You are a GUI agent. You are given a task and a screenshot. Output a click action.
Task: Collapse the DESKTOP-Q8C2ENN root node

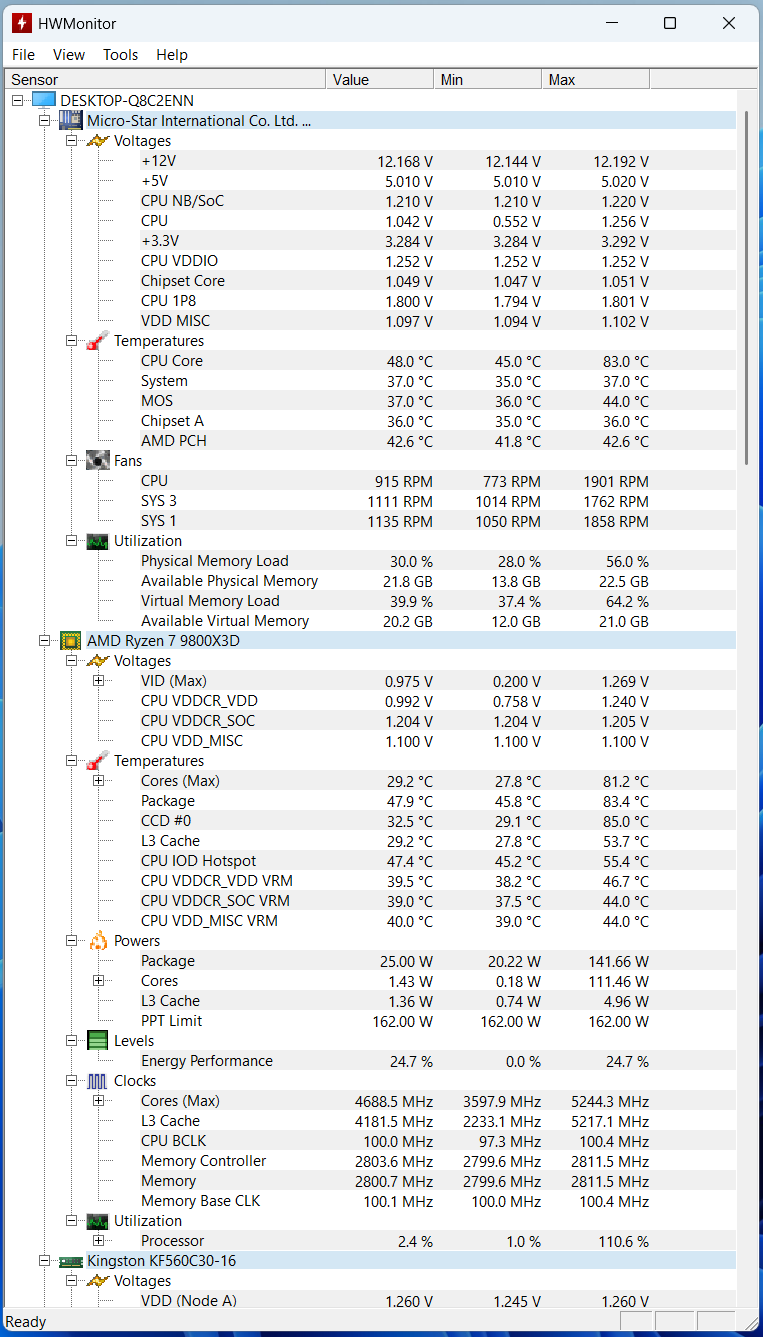17,101
